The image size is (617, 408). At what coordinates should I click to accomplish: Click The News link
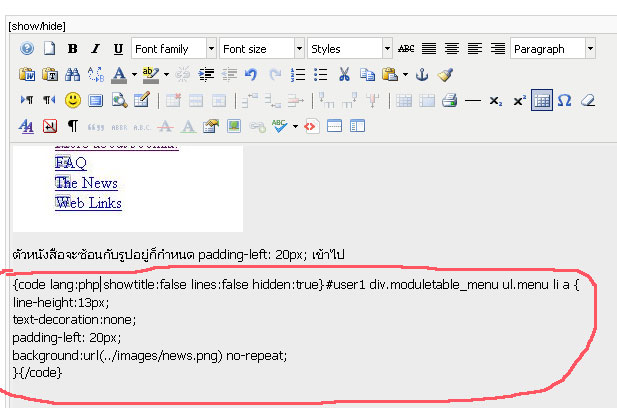click(86, 183)
